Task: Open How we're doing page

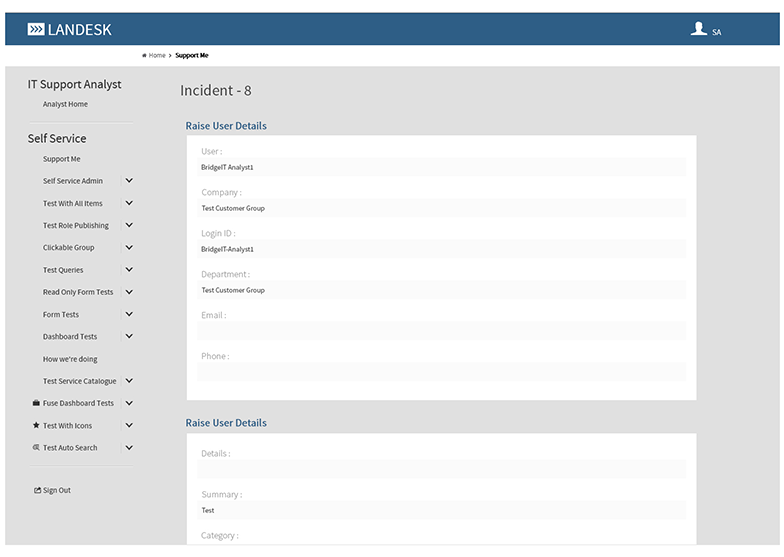Action: (x=70, y=359)
